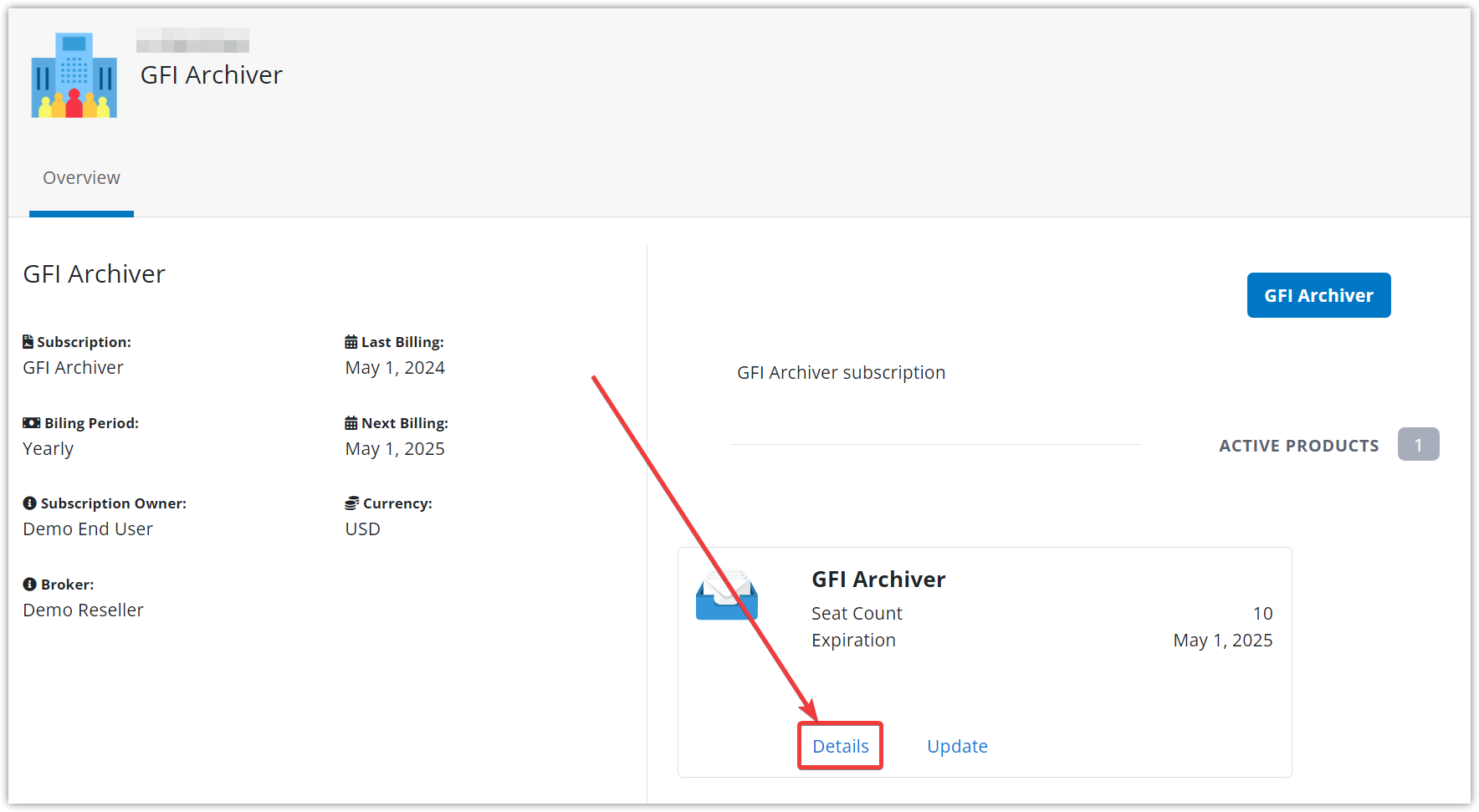Select the 'Yearly' billing period value
This screenshot has height=812, width=1479.
coord(48,449)
